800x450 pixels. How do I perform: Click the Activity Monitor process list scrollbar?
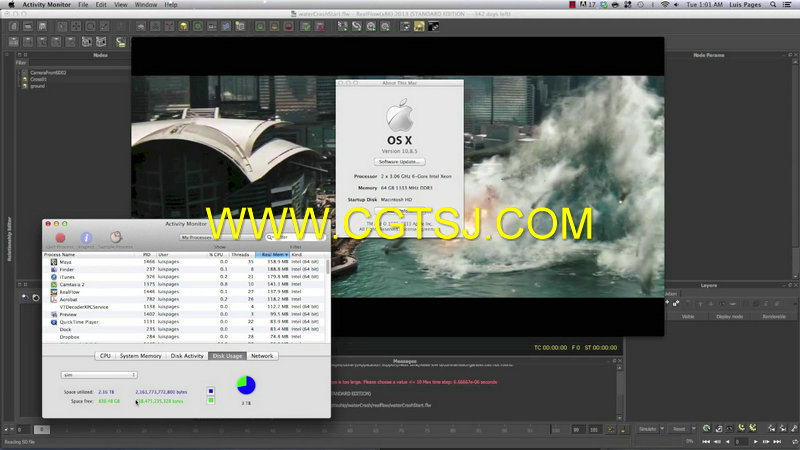[327, 267]
